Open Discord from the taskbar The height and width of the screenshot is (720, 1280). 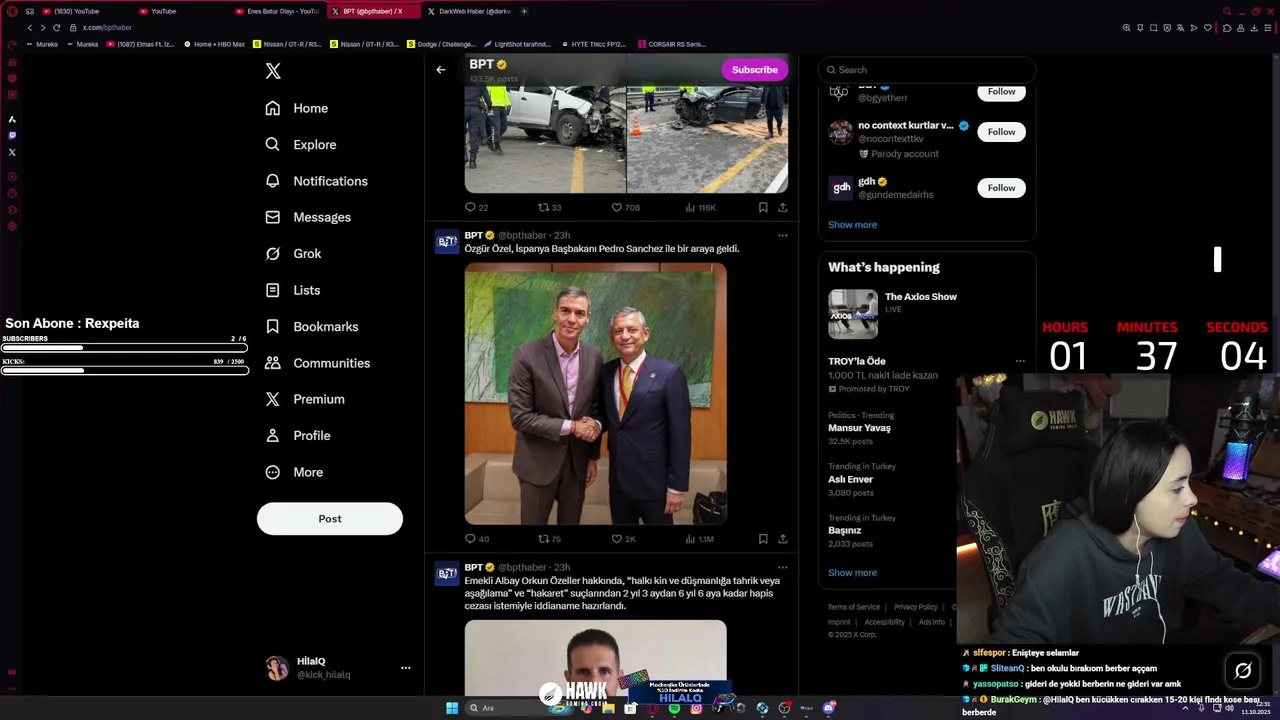829,708
